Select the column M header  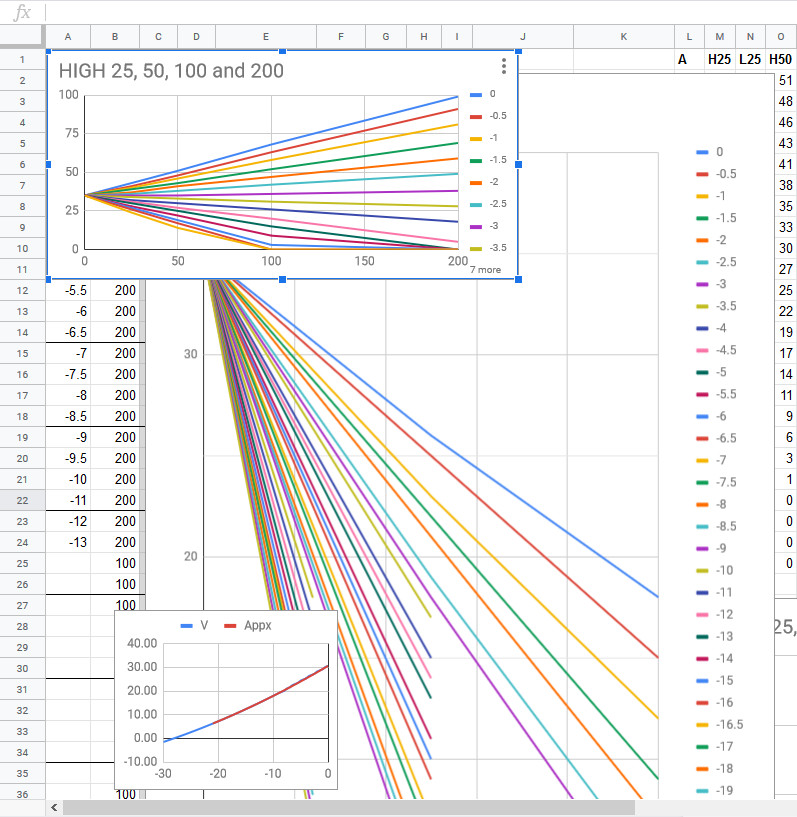pyautogui.click(x=719, y=37)
